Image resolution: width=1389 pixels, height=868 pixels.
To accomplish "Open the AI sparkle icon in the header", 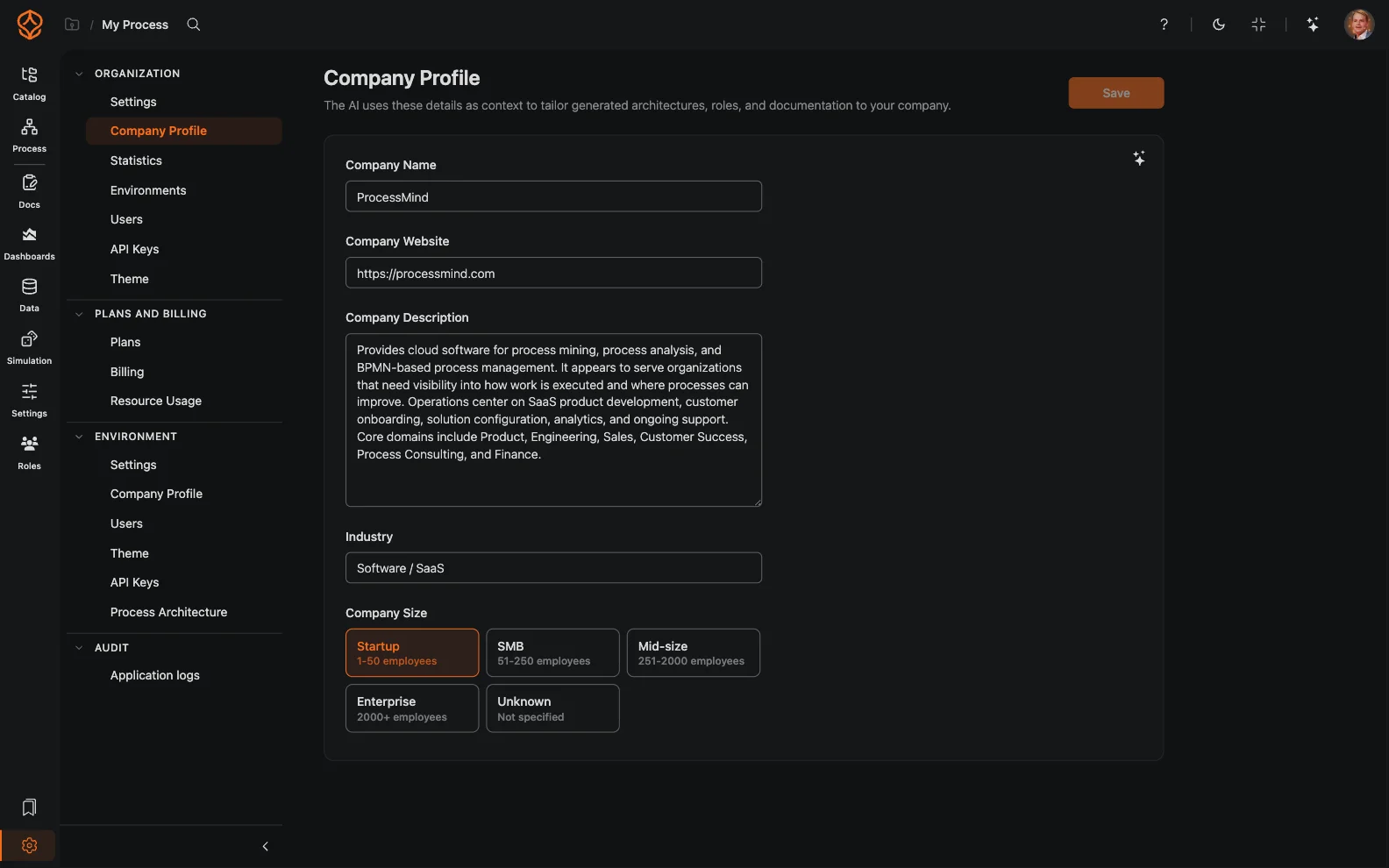I will coord(1313,25).
